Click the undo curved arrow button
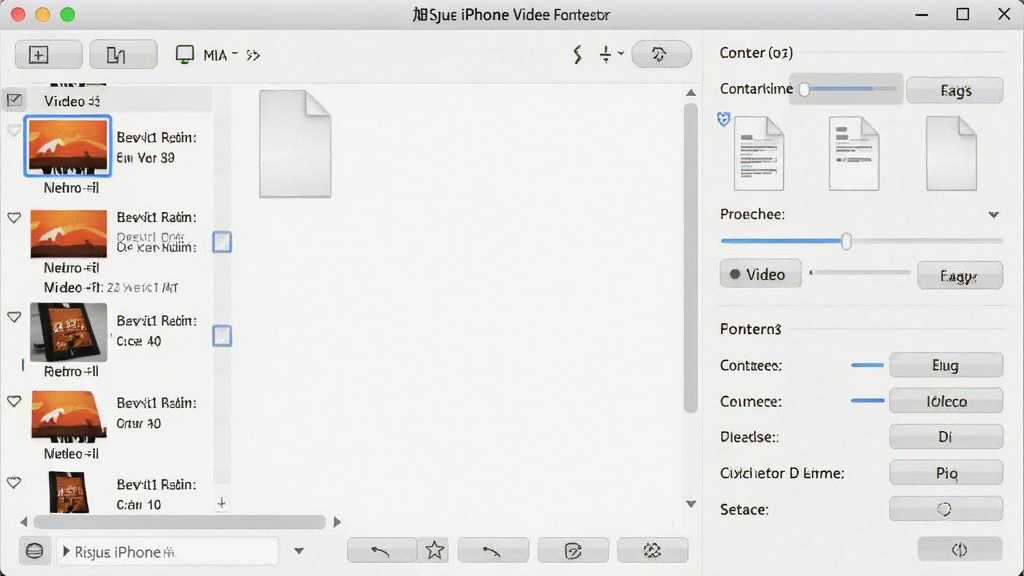Screen dimensions: 1024x576 click(x=381, y=550)
